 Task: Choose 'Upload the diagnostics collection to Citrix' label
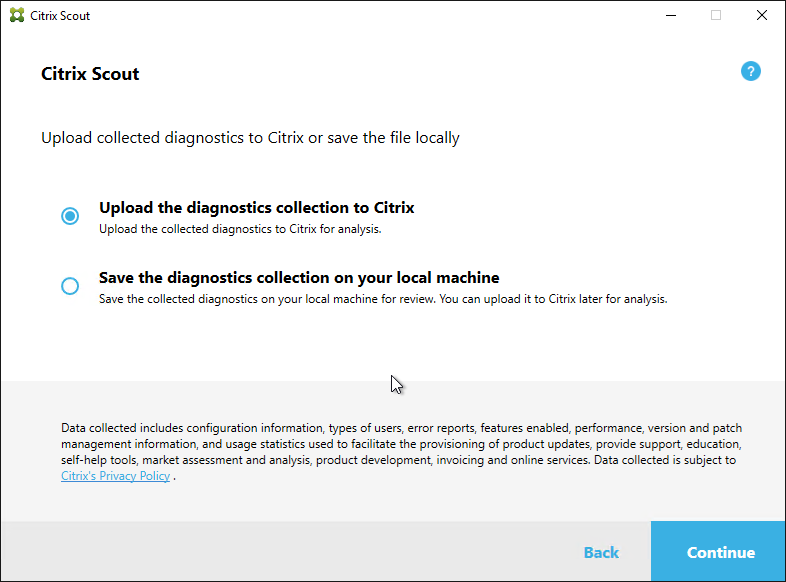click(x=257, y=208)
